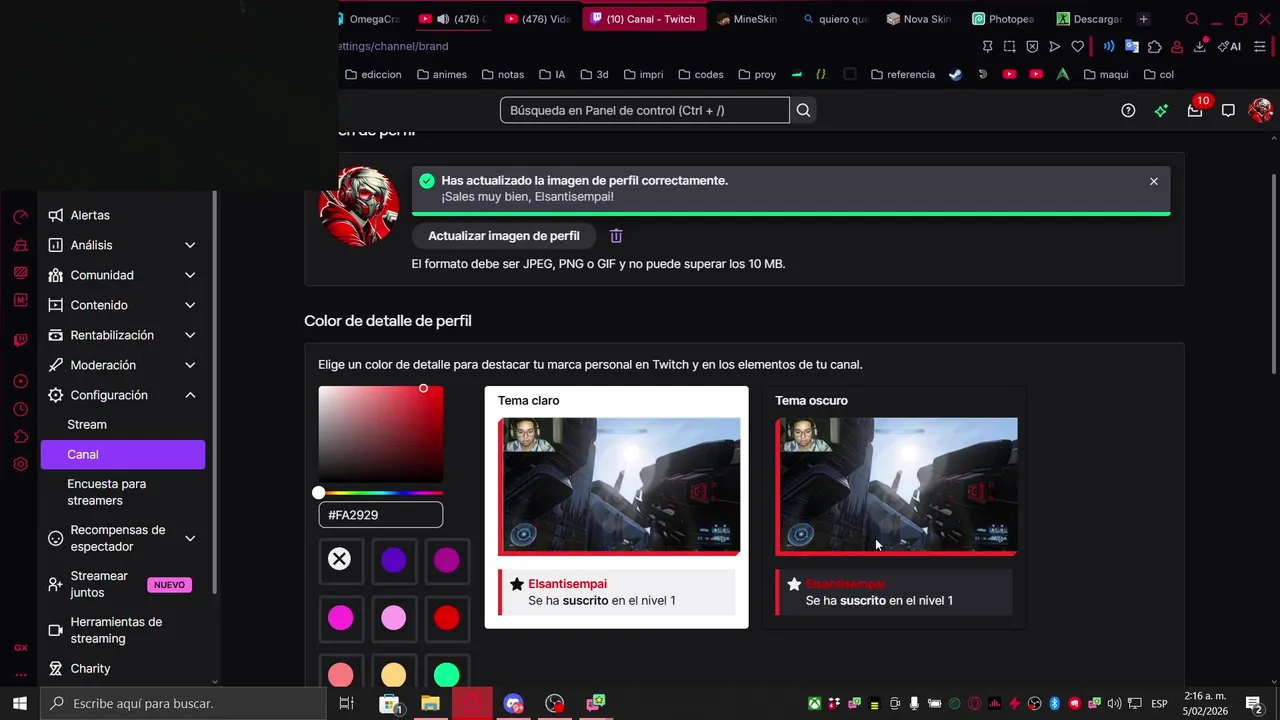Open the animes bookmarks folder

point(442,74)
